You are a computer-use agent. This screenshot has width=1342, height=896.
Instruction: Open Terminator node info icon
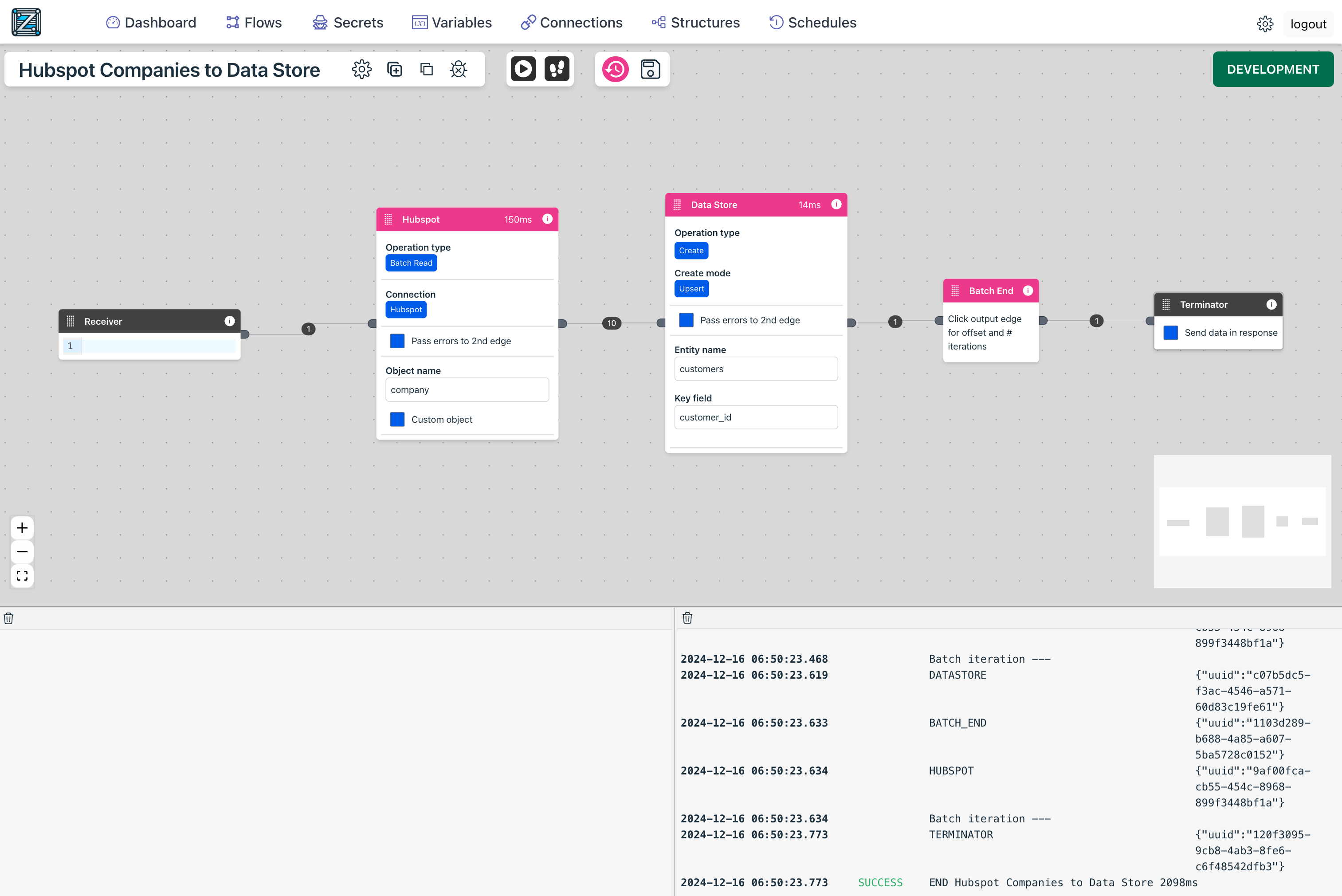[x=1271, y=305]
